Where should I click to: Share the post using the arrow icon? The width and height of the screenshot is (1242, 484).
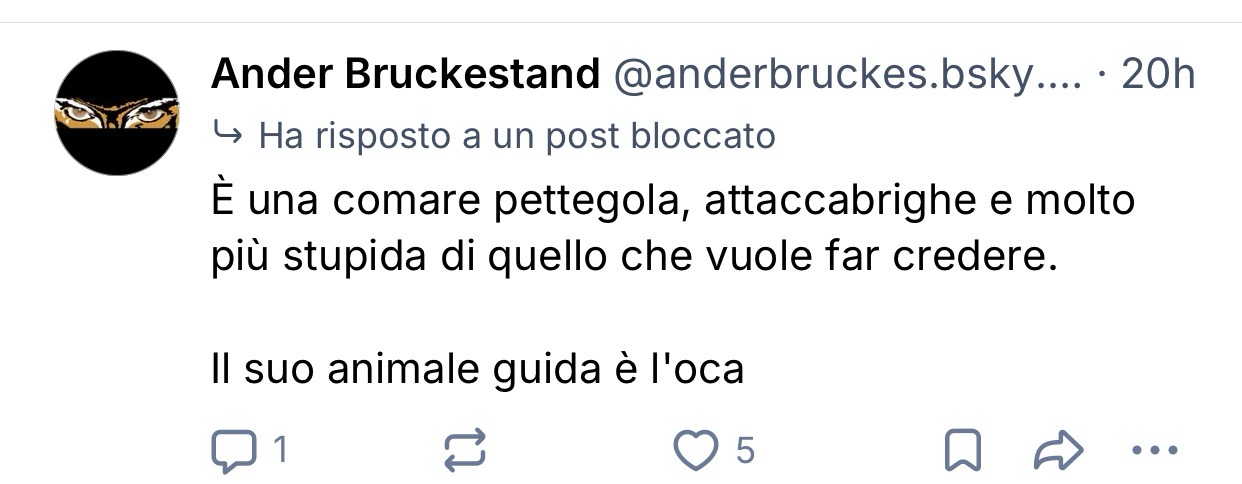(x=1058, y=452)
